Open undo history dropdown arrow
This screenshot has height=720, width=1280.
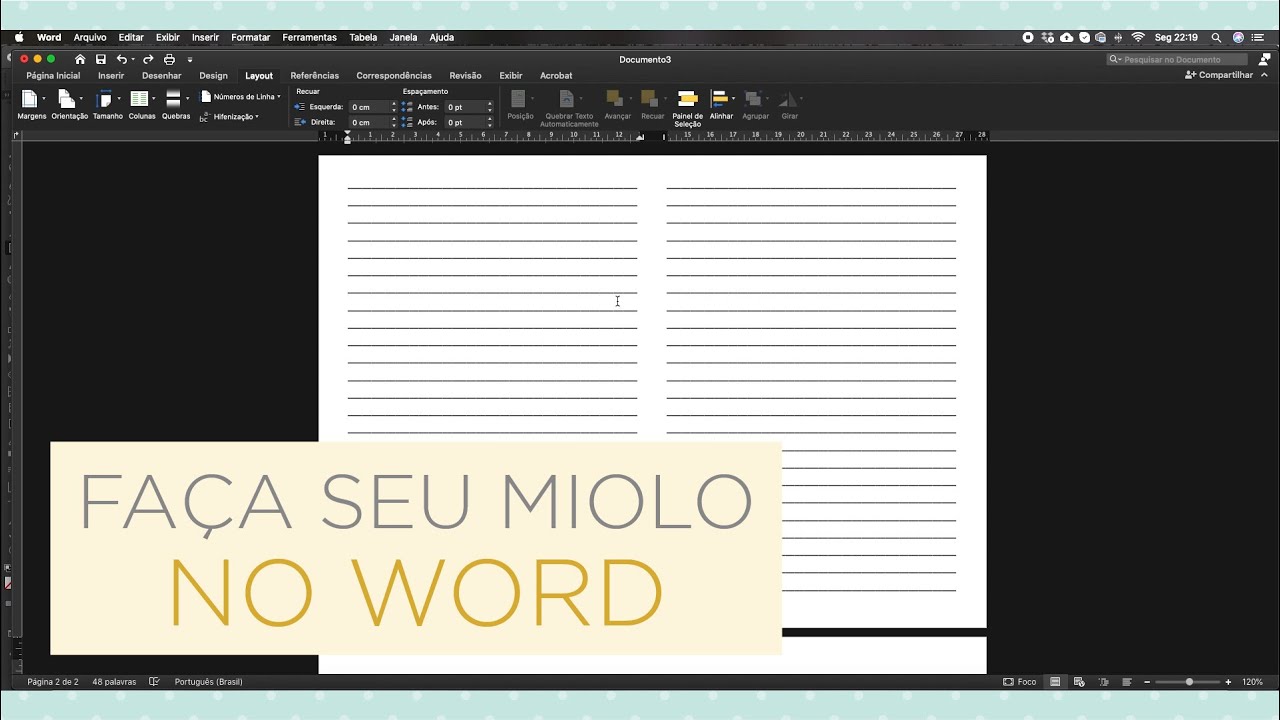(133, 60)
